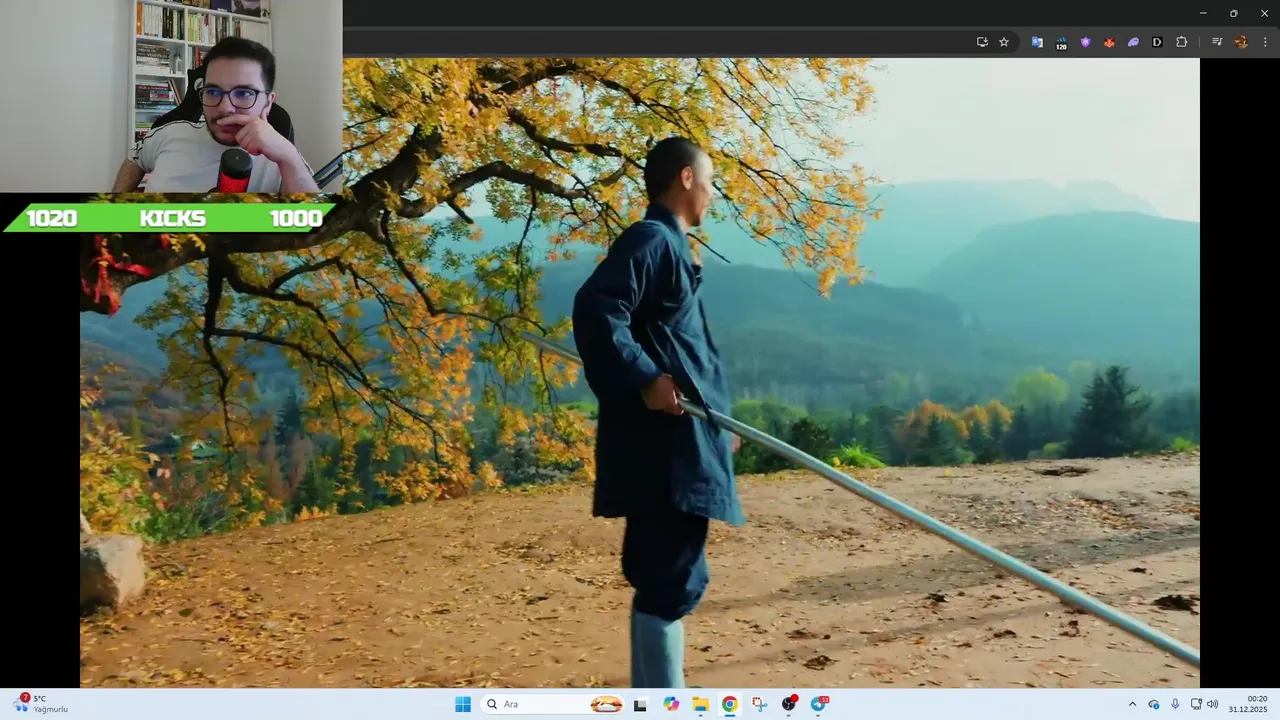Click the purple shield extension icon
This screenshot has height=720, width=1280.
[1085, 42]
